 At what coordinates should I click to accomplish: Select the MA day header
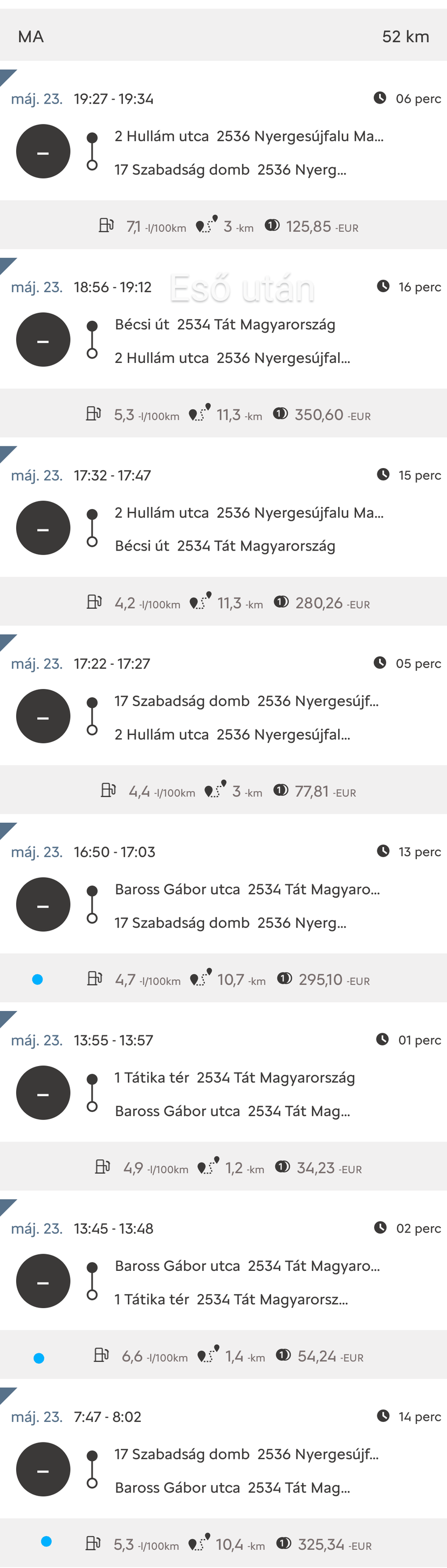31,37
